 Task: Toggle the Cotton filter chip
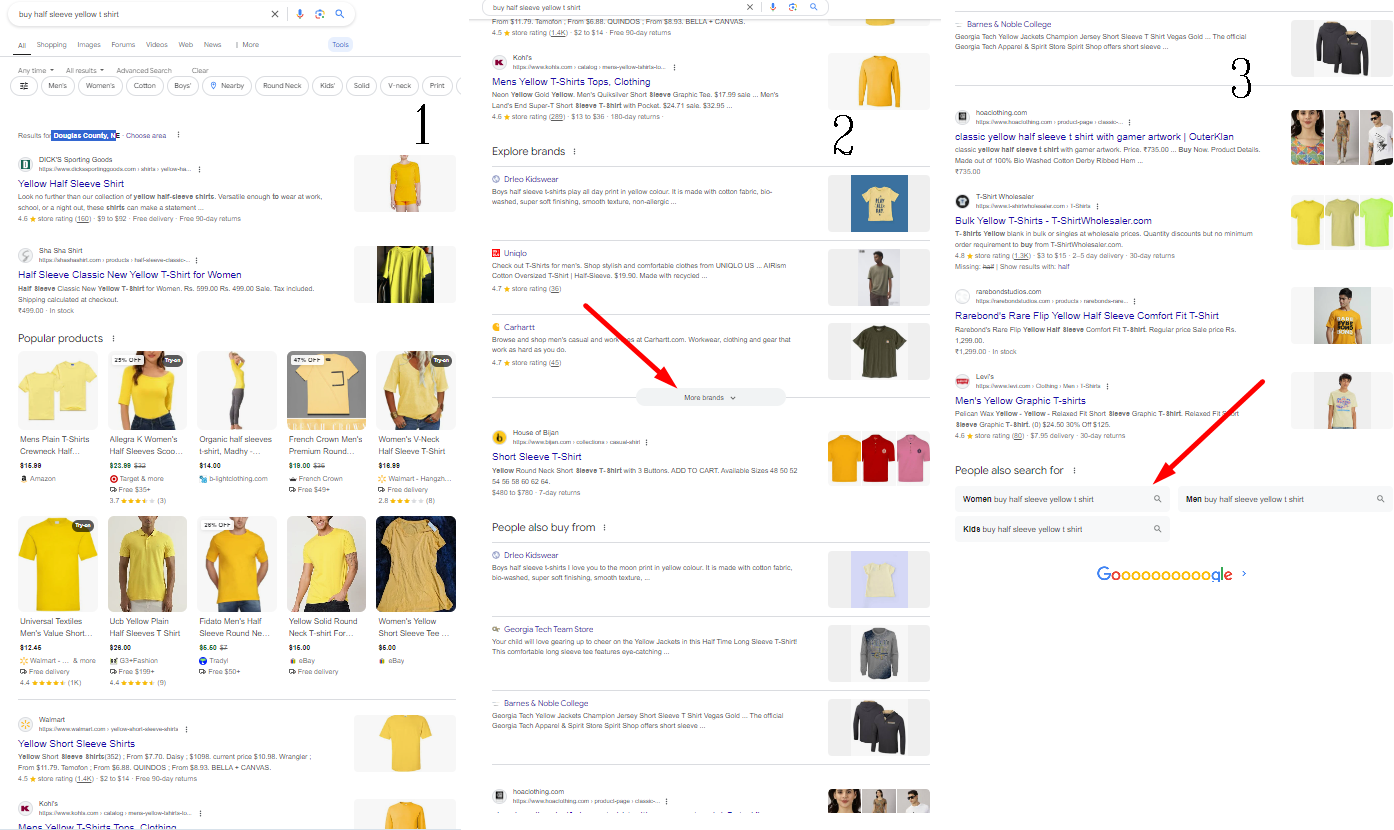click(x=145, y=86)
